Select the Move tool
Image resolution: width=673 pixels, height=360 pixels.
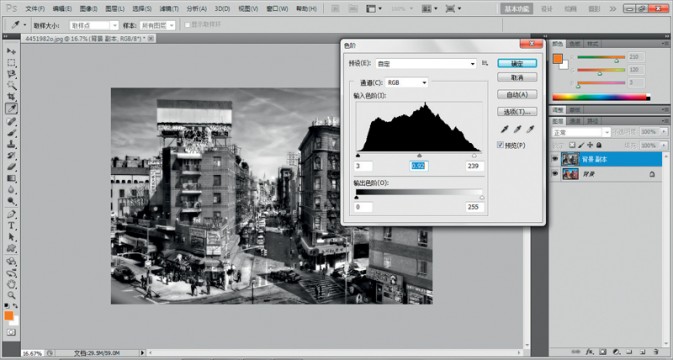11,51
